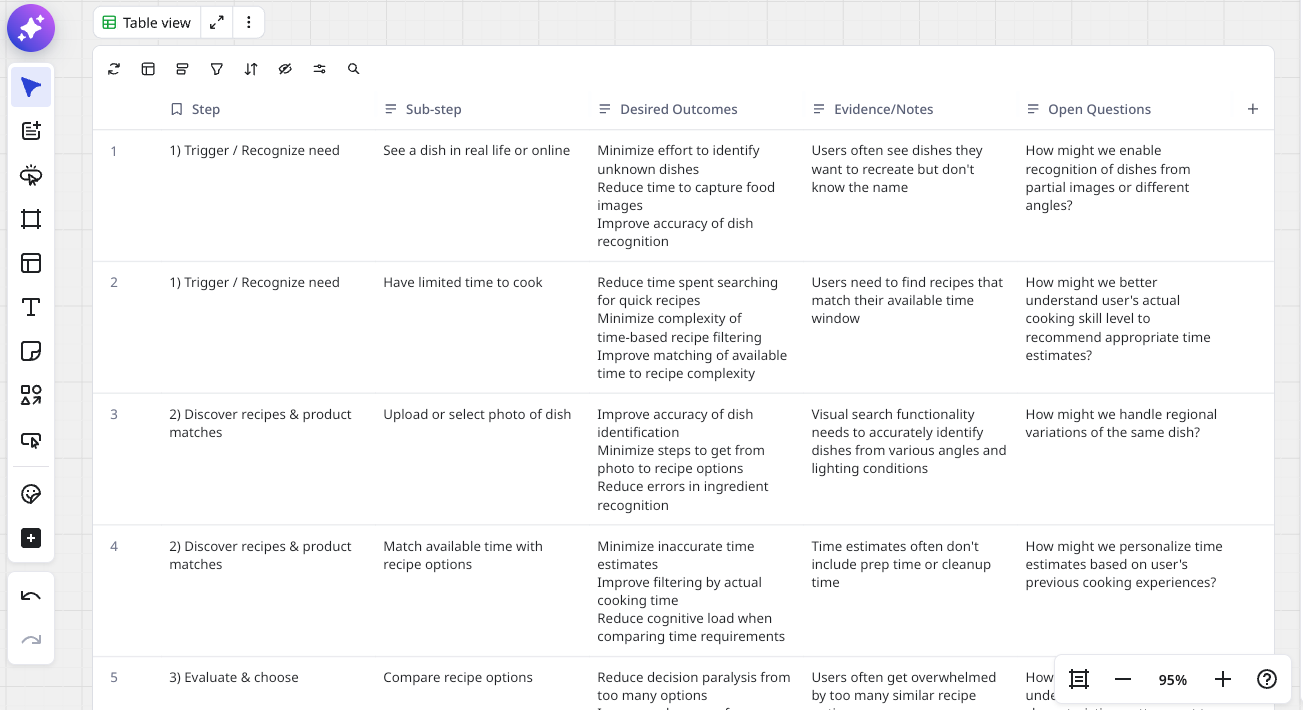Expand the table to full screen
This screenshot has height=710, width=1303.
(216, 22)
